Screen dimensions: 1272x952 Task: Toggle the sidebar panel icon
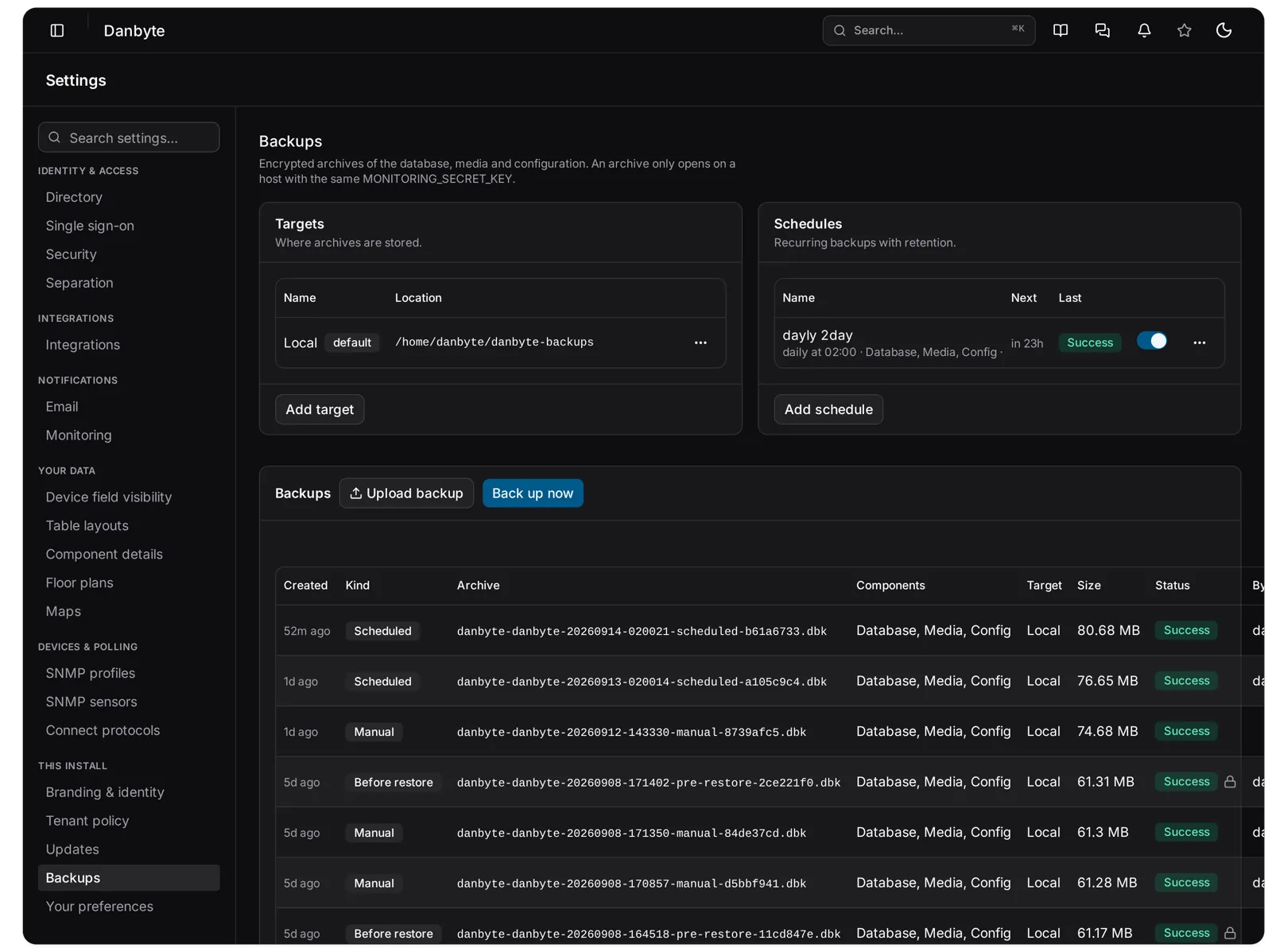[x=57, y=30]
